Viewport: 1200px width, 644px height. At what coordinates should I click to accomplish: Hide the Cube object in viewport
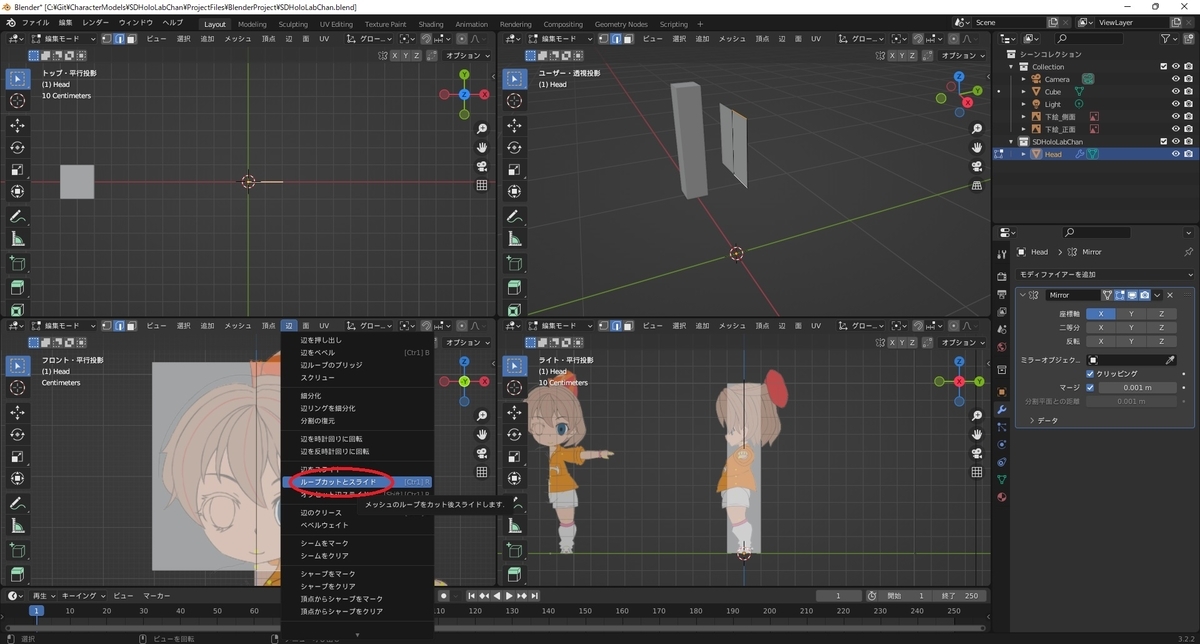[x=1175, y=91]
